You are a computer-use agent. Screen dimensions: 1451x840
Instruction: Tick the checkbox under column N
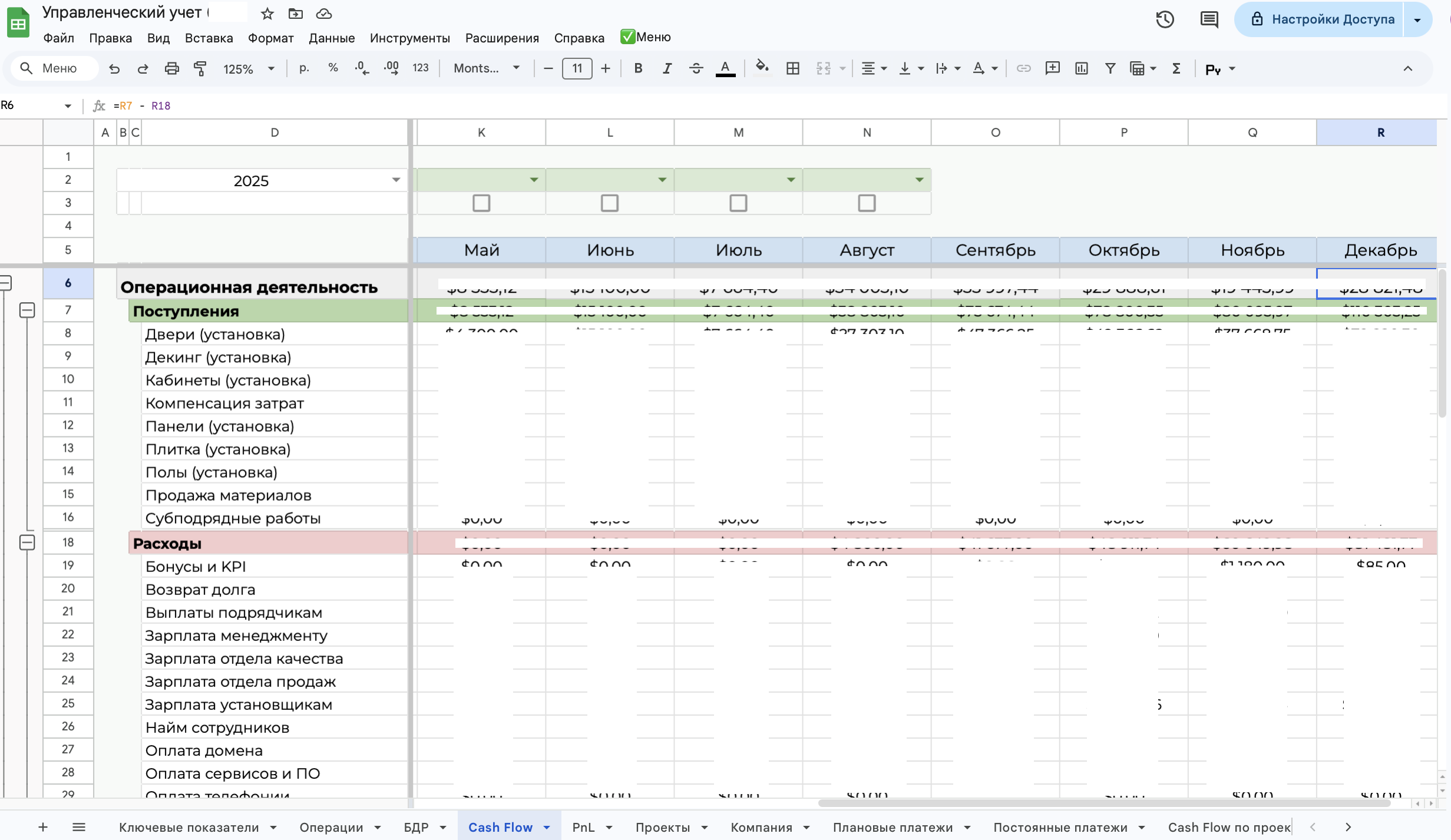(867, 203)
